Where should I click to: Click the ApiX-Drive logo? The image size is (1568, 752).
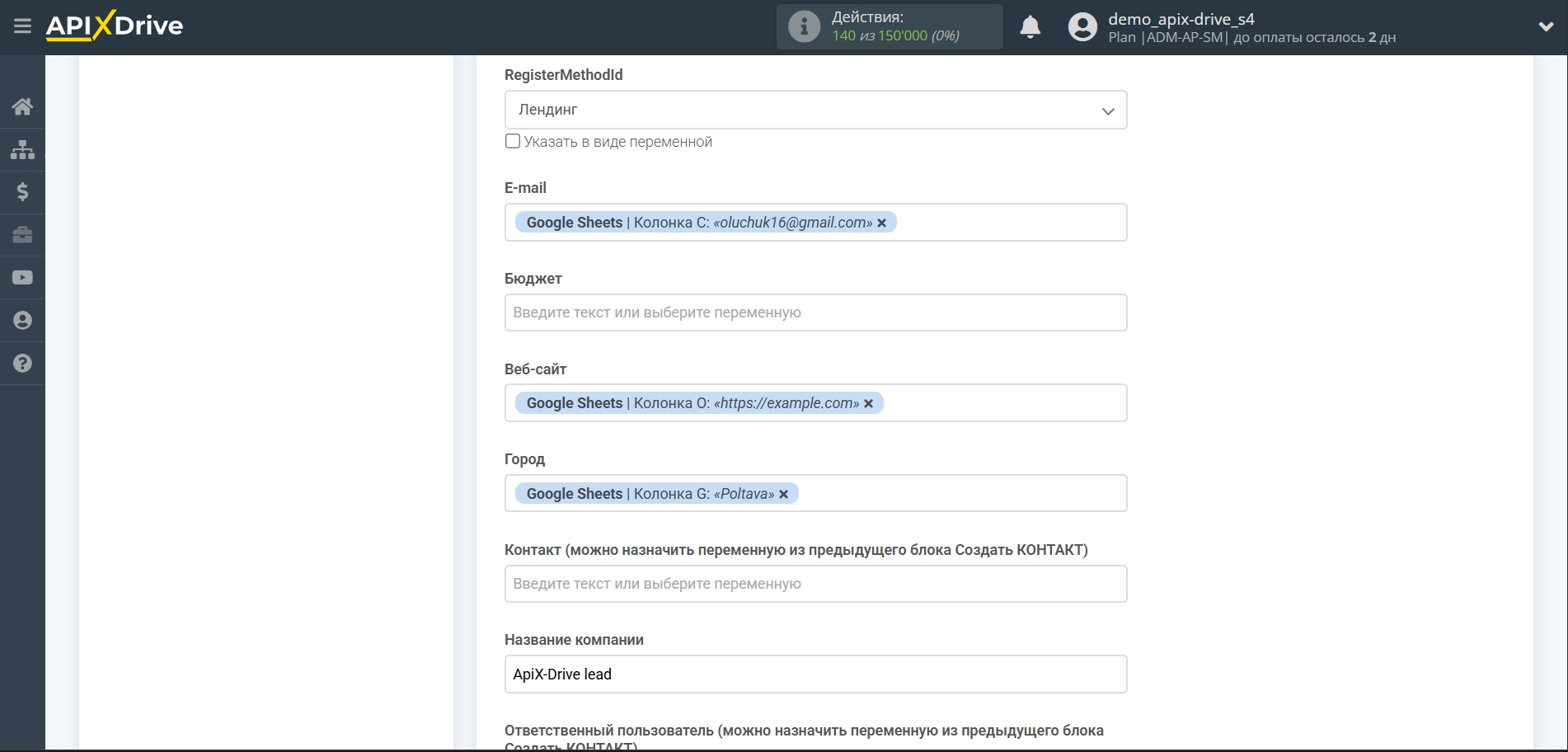[115, 26]
